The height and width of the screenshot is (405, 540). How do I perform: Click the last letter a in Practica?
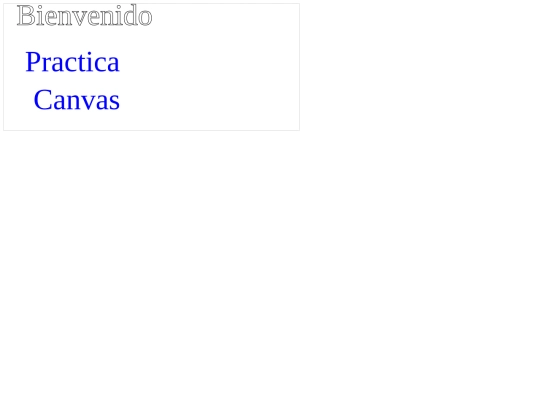(113, 65)
